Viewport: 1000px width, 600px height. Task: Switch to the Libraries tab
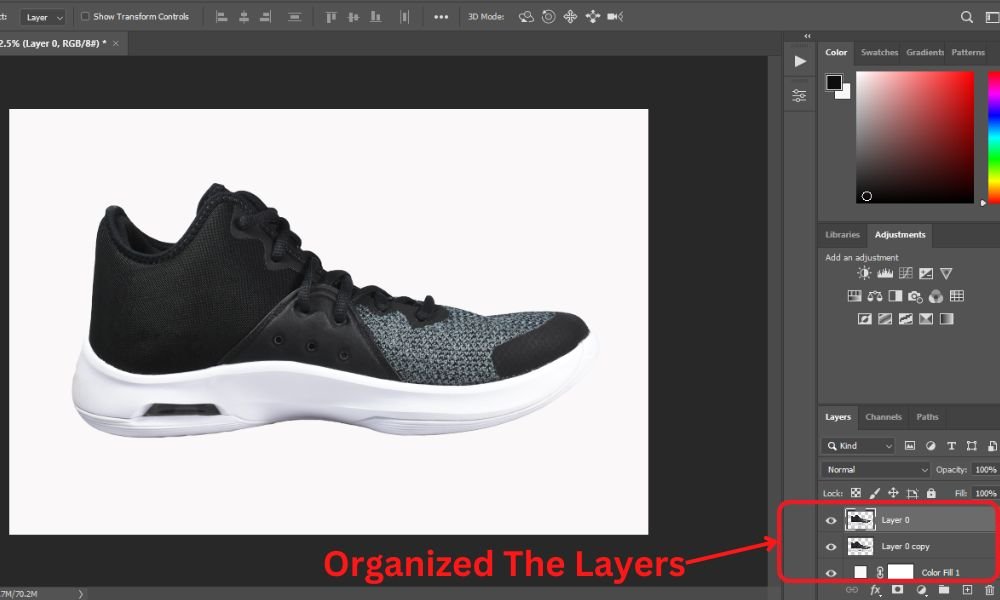point(842,235)
